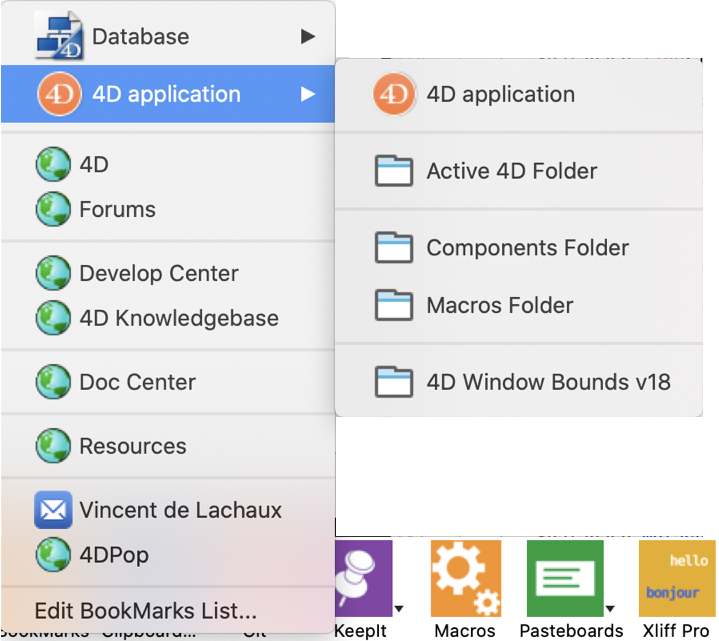Click the Macros label in the toolbar
The width and height of the screenshot is (719, 641).
(465, 630)
